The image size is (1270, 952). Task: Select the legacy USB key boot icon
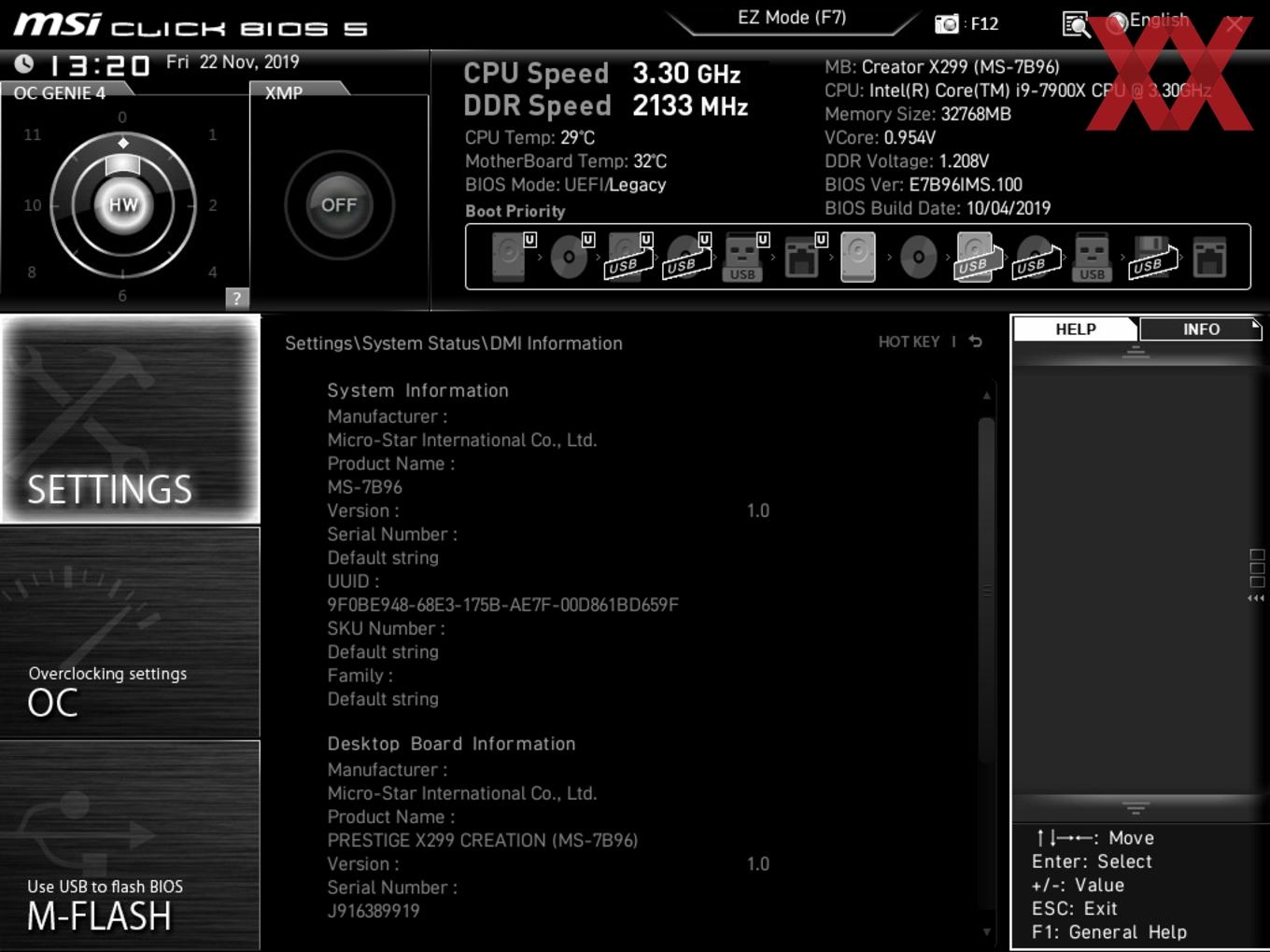coord(1092,257)
